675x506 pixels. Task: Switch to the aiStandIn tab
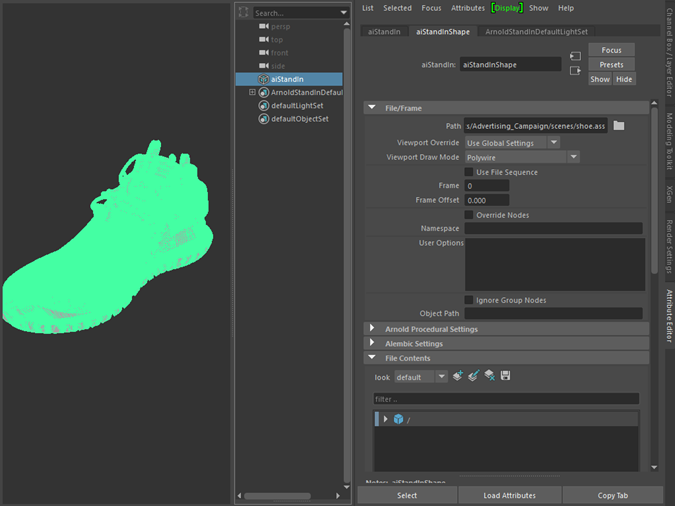384,31
